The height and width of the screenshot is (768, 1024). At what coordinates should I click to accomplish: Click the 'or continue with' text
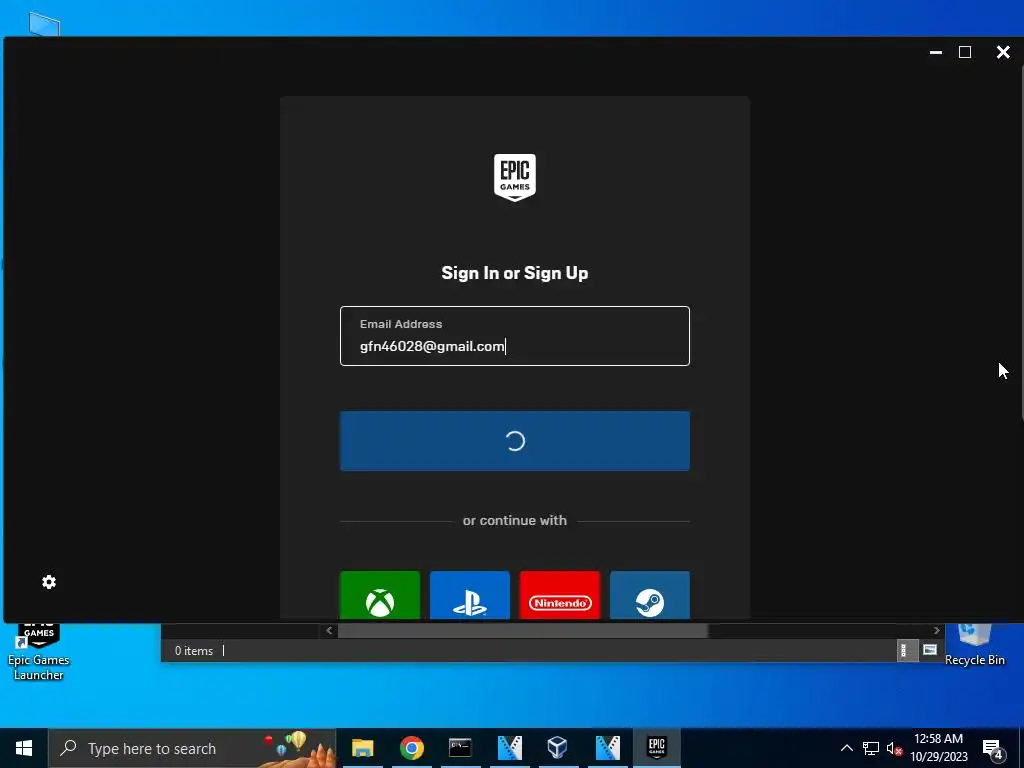click(515, 520)
